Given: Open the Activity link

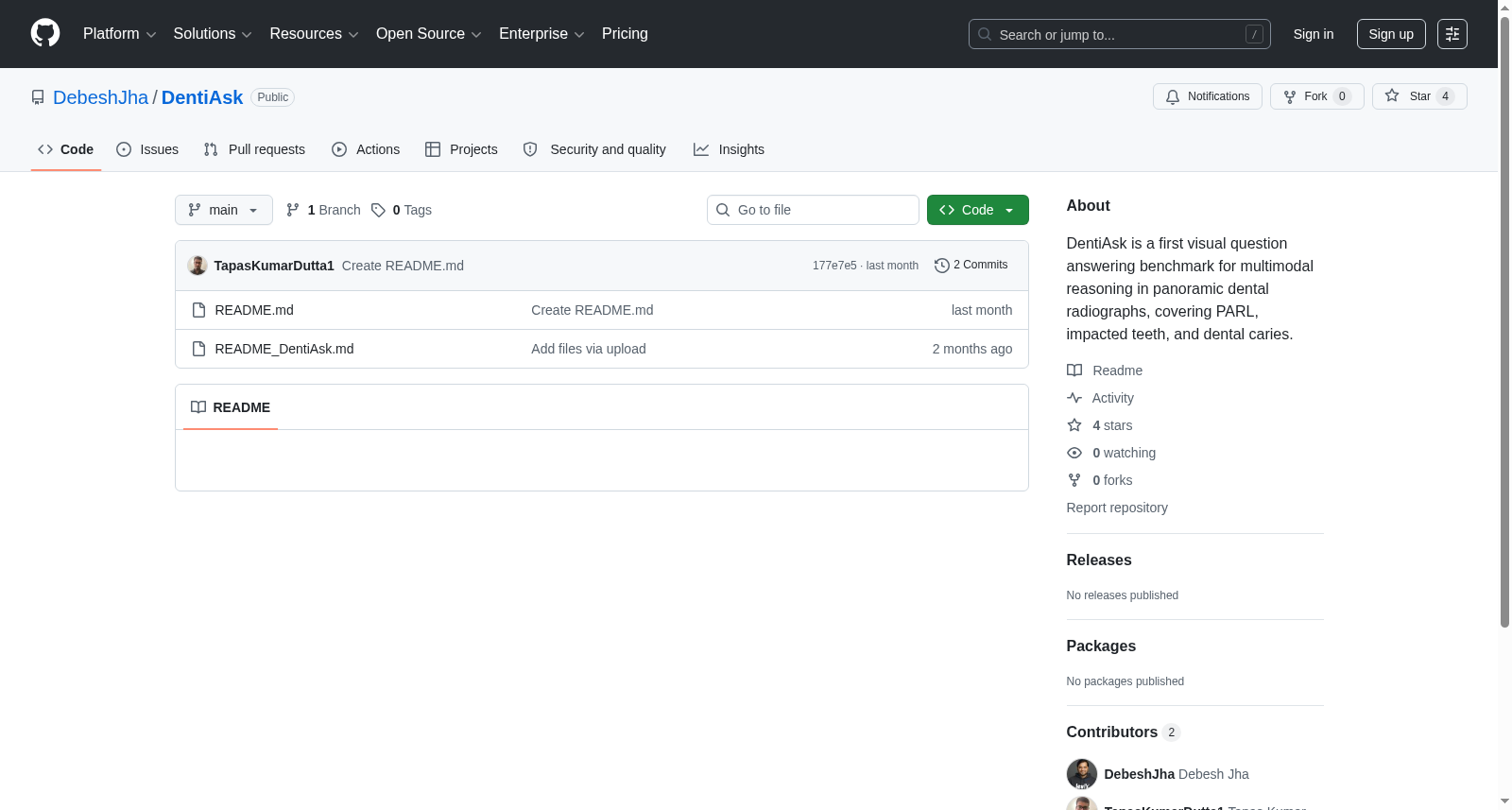Looking at the screenshot, I should [1100, 398].
